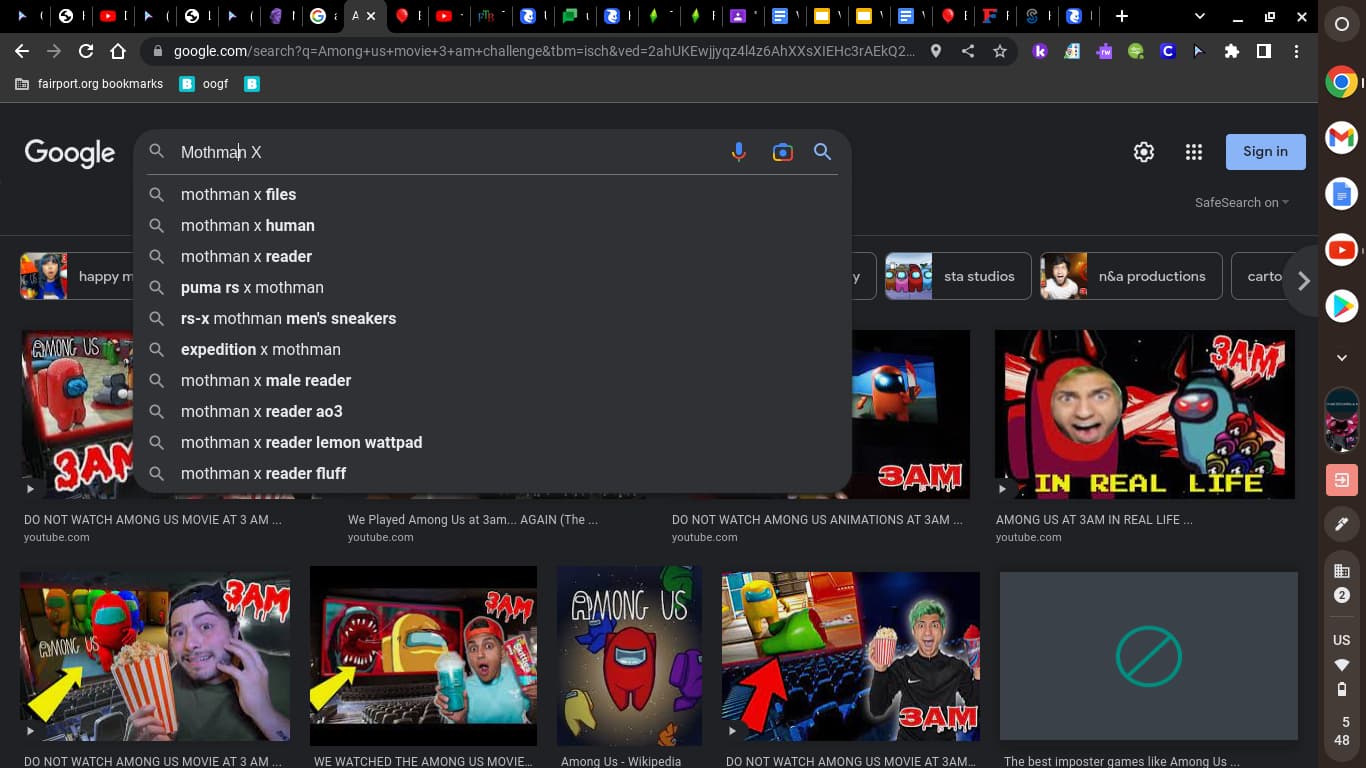
Task: Open Gmail from the shelf
Action: pos(1342,138)
